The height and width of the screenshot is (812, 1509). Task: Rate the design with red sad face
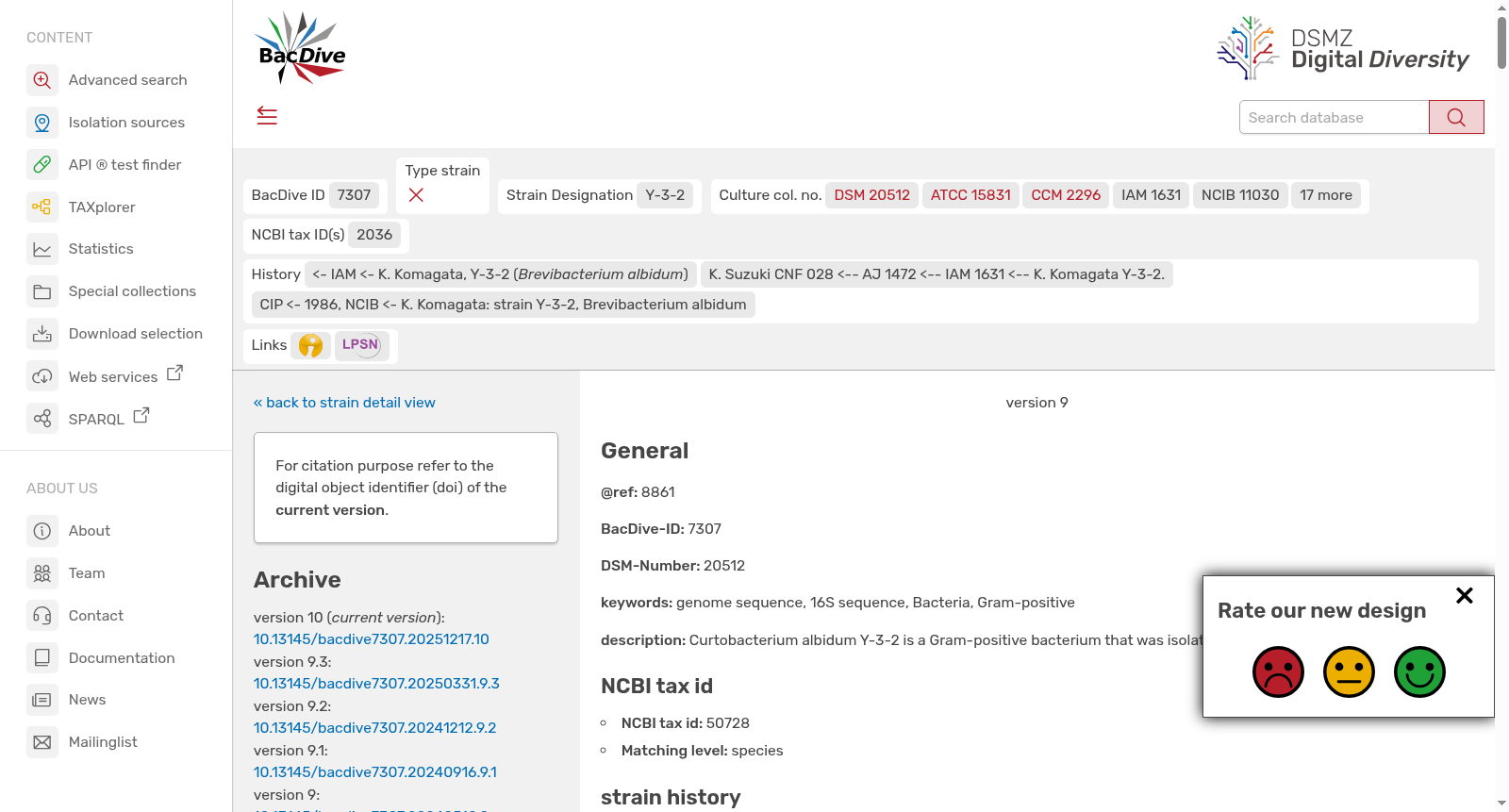[1278, 671]
